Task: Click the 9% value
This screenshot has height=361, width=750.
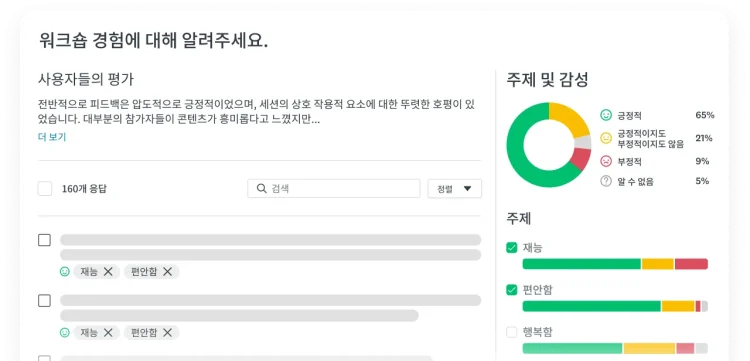Action: click(x=702, y=161)
